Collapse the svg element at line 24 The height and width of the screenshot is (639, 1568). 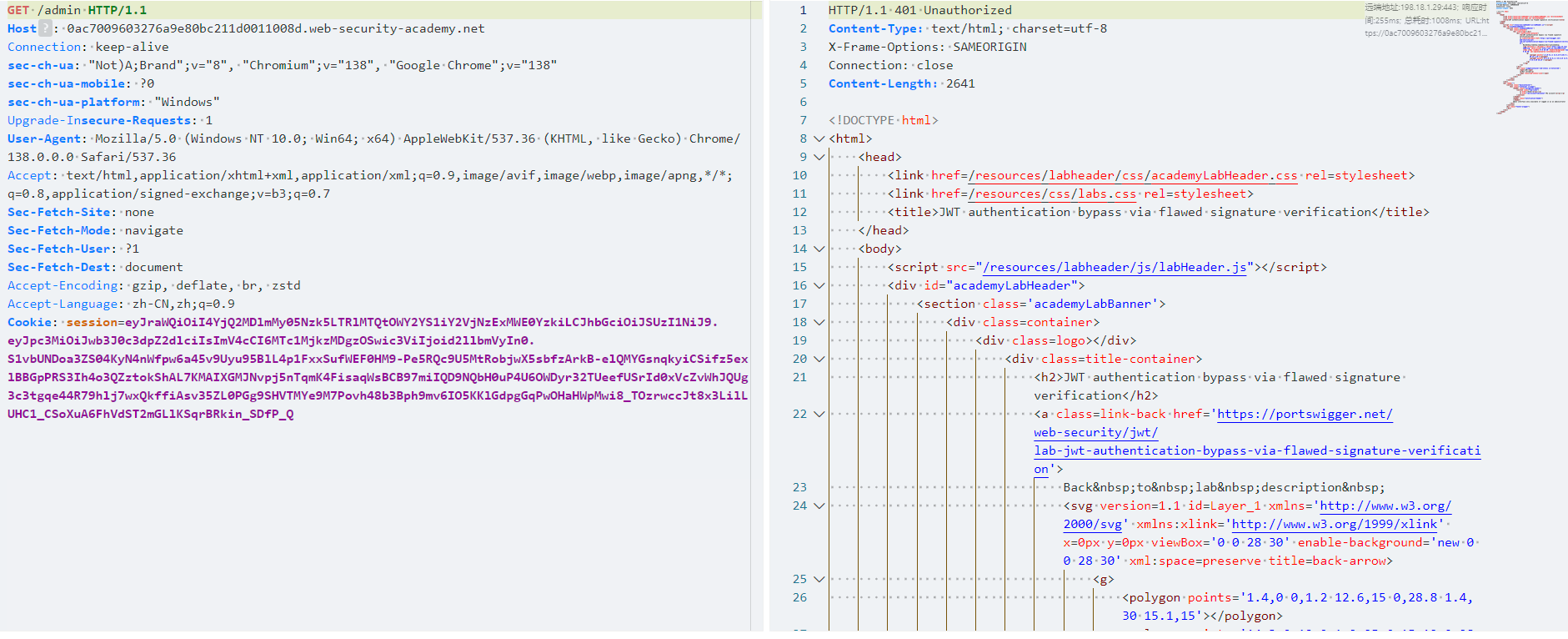tap(819, 506)
